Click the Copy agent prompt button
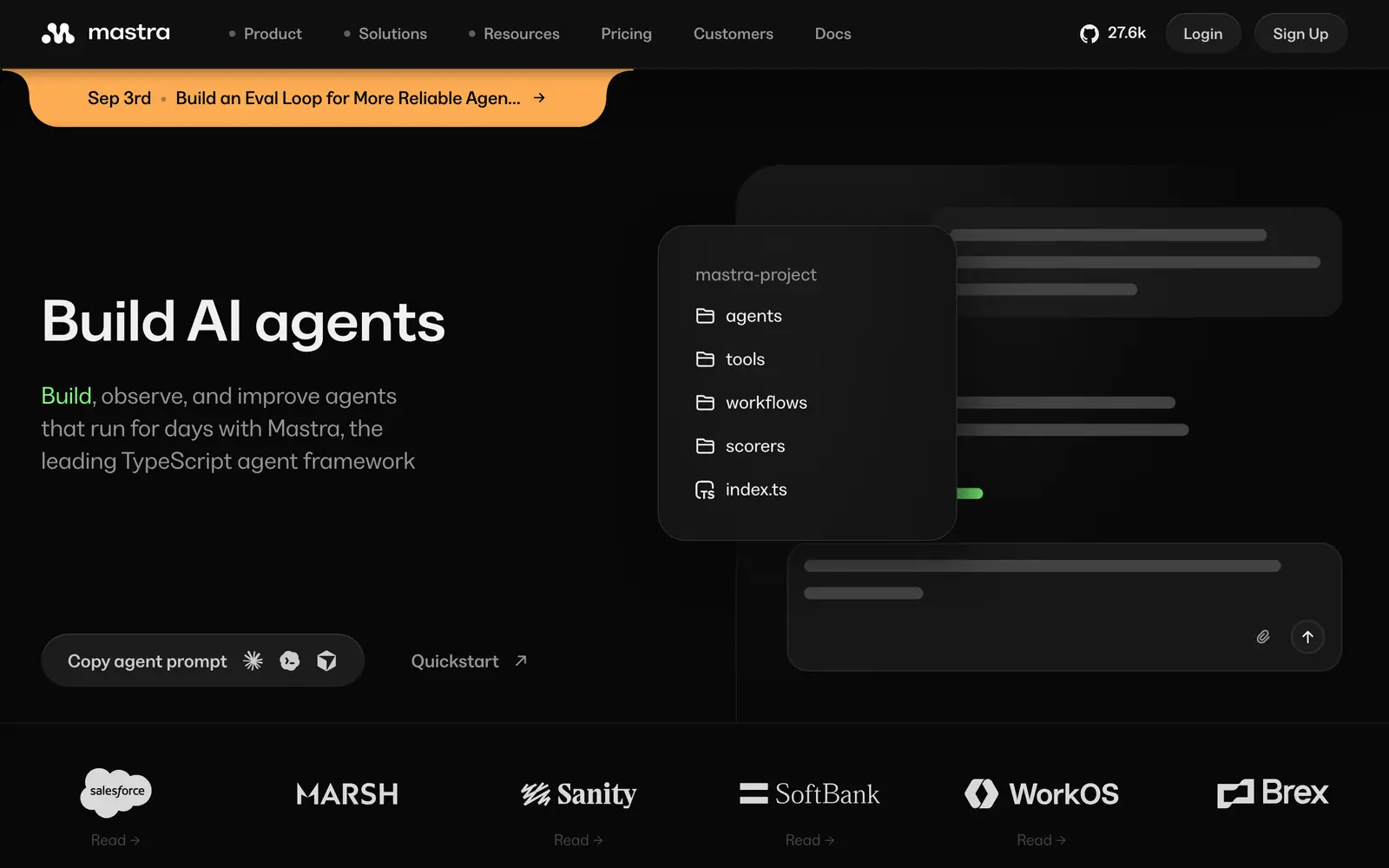 (202, 661)
